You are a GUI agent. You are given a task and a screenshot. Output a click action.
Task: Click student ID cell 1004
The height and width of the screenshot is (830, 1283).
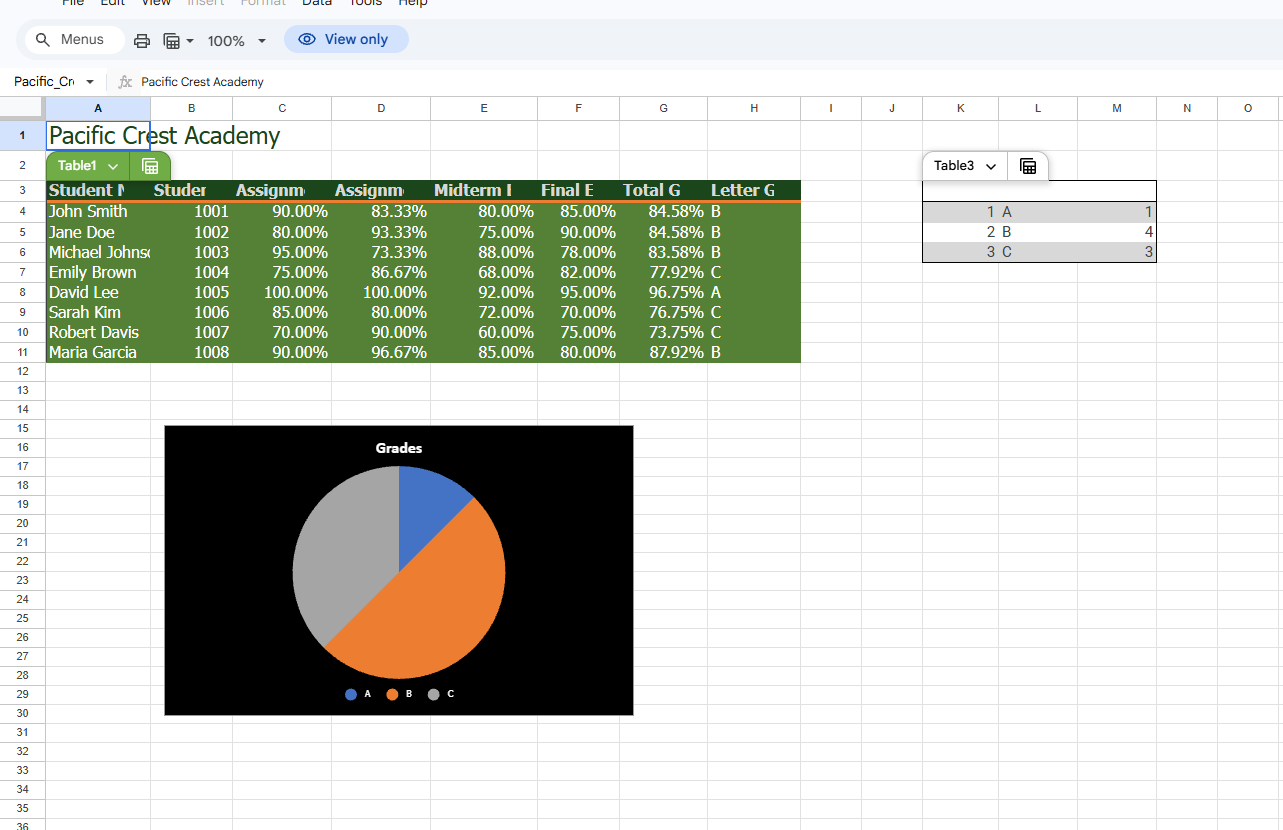tap(191, 272)
